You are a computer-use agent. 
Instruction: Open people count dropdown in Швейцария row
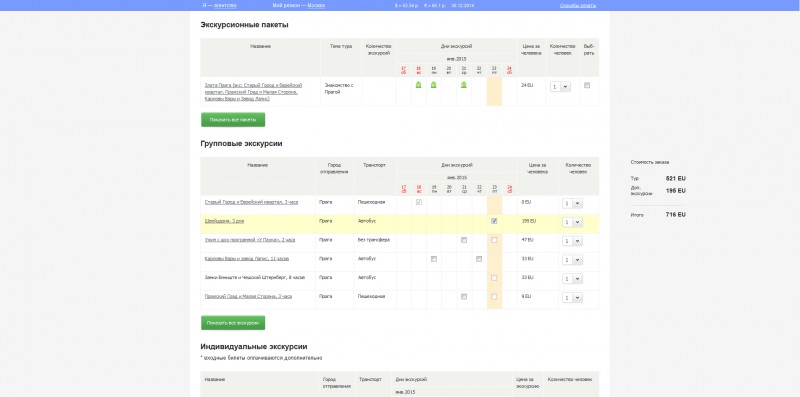[572, 222]
